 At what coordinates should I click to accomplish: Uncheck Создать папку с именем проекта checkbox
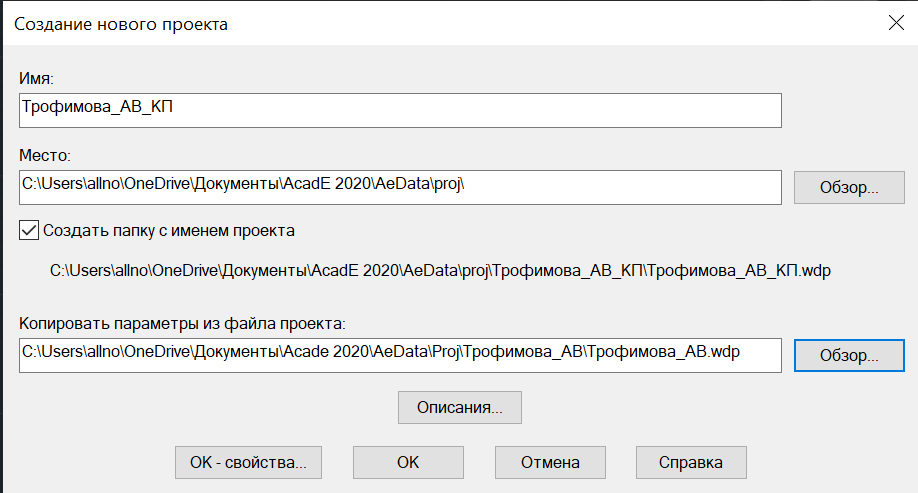pos(29,230)
